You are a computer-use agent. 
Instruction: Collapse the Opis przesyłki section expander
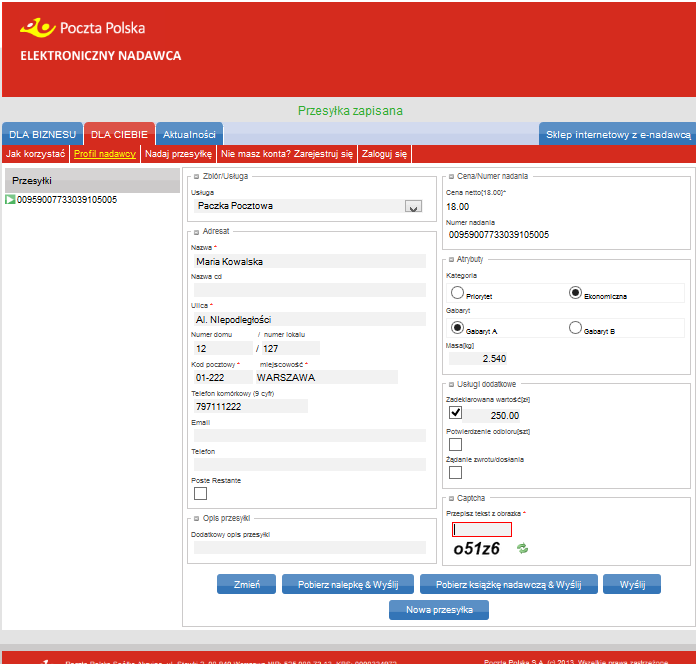pyautogui.click(x=196, y=519)
